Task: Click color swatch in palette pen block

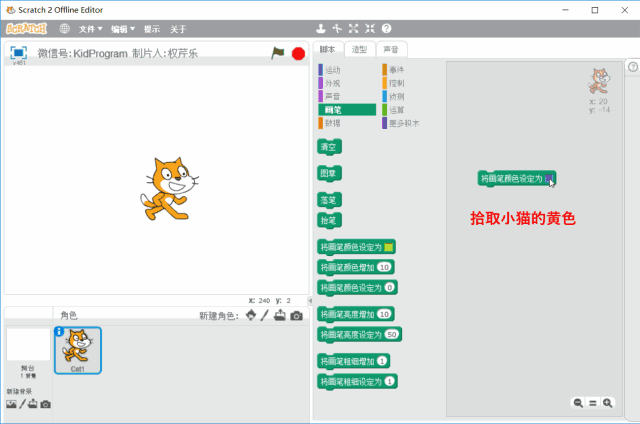Action: [388, 247]
